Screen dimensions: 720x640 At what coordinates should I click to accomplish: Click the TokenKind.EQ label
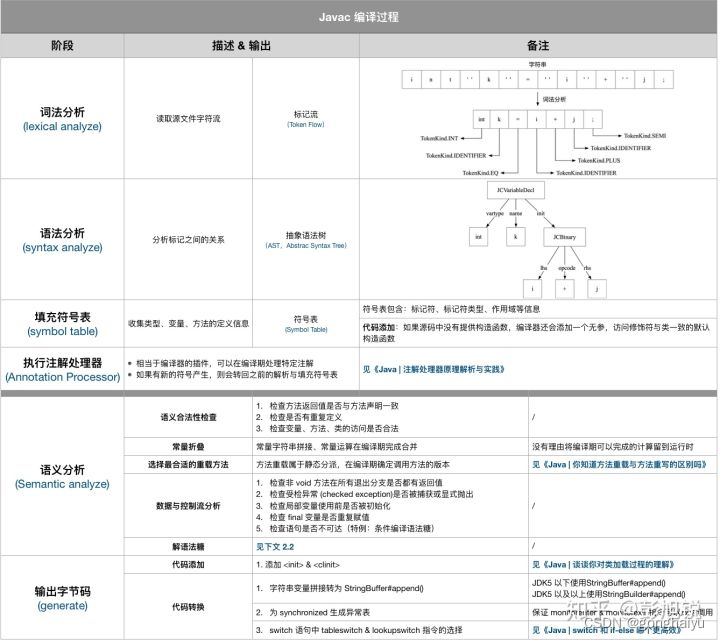tap(480, 173)
